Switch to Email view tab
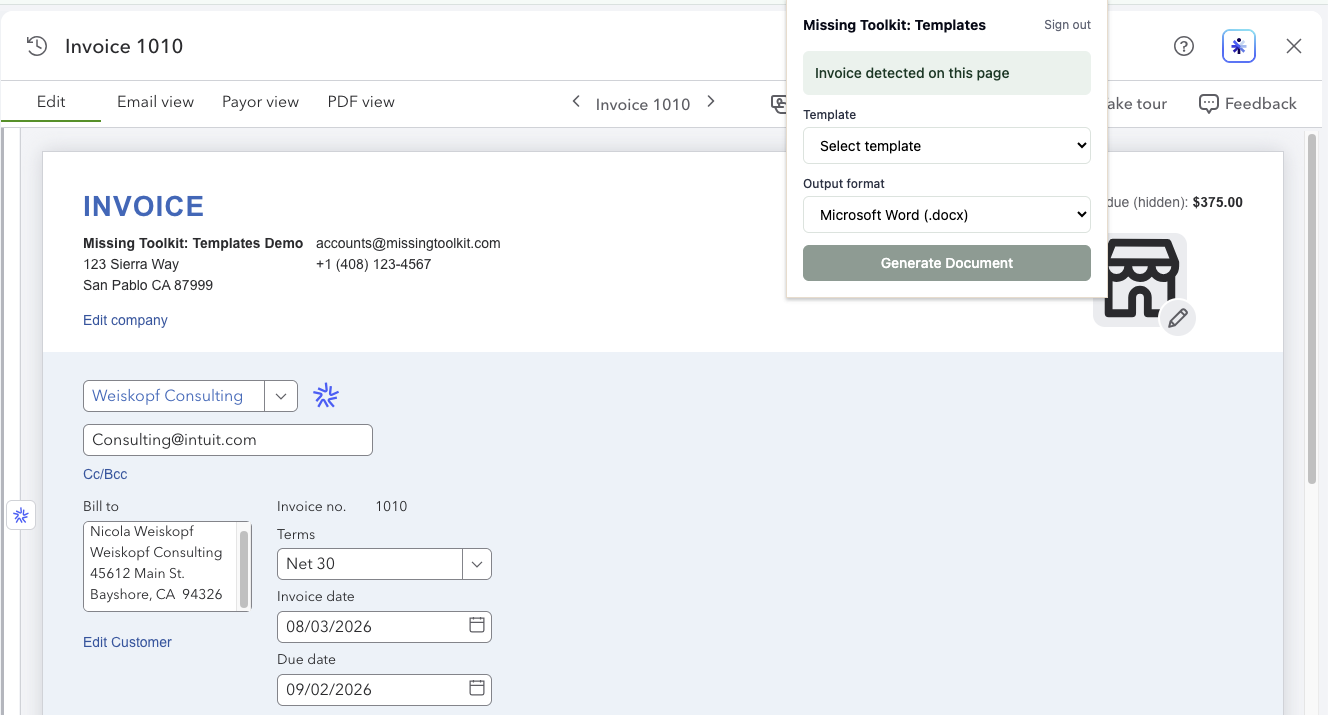Screen dimensions: 1328x715 pos(155,102)
